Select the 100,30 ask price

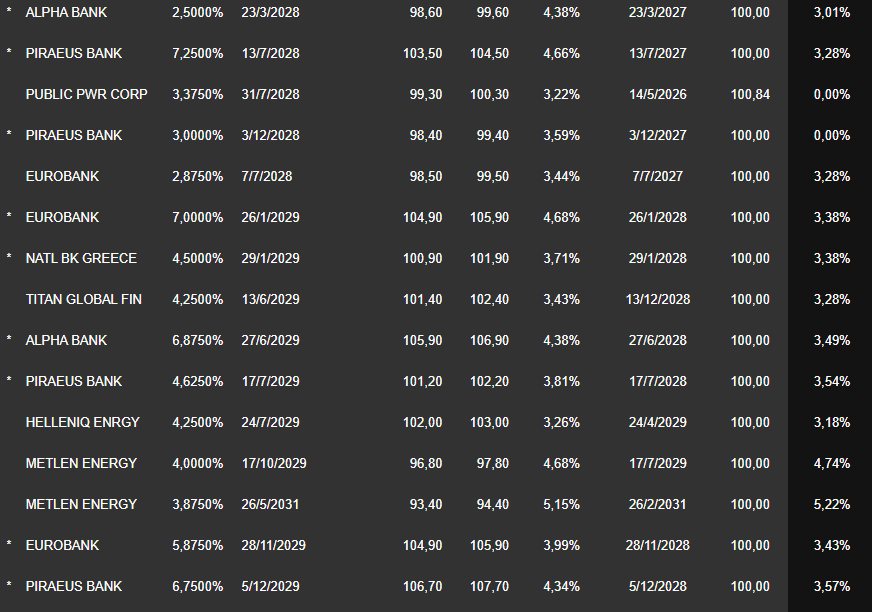click(x=489, y=95)
